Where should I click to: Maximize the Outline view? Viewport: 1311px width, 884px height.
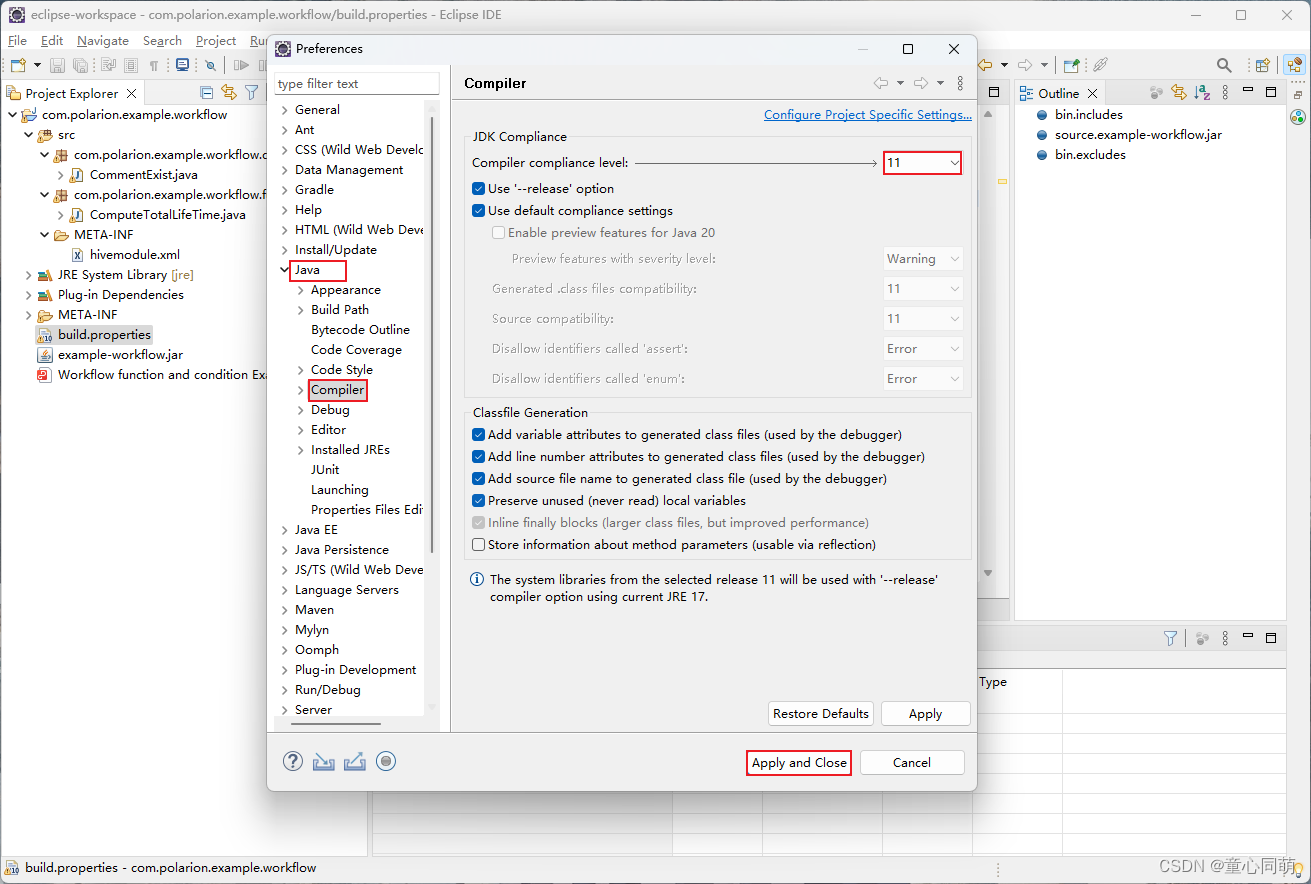[x=1271, y=92]
